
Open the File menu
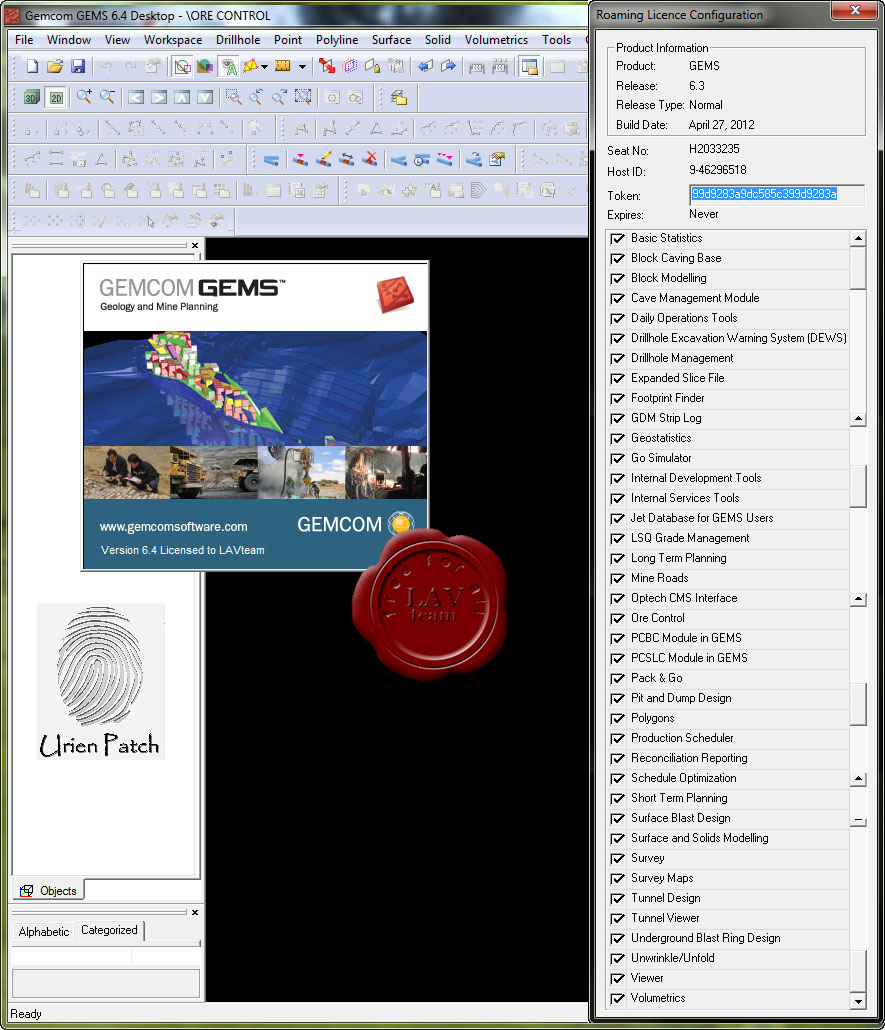(24, 40)
